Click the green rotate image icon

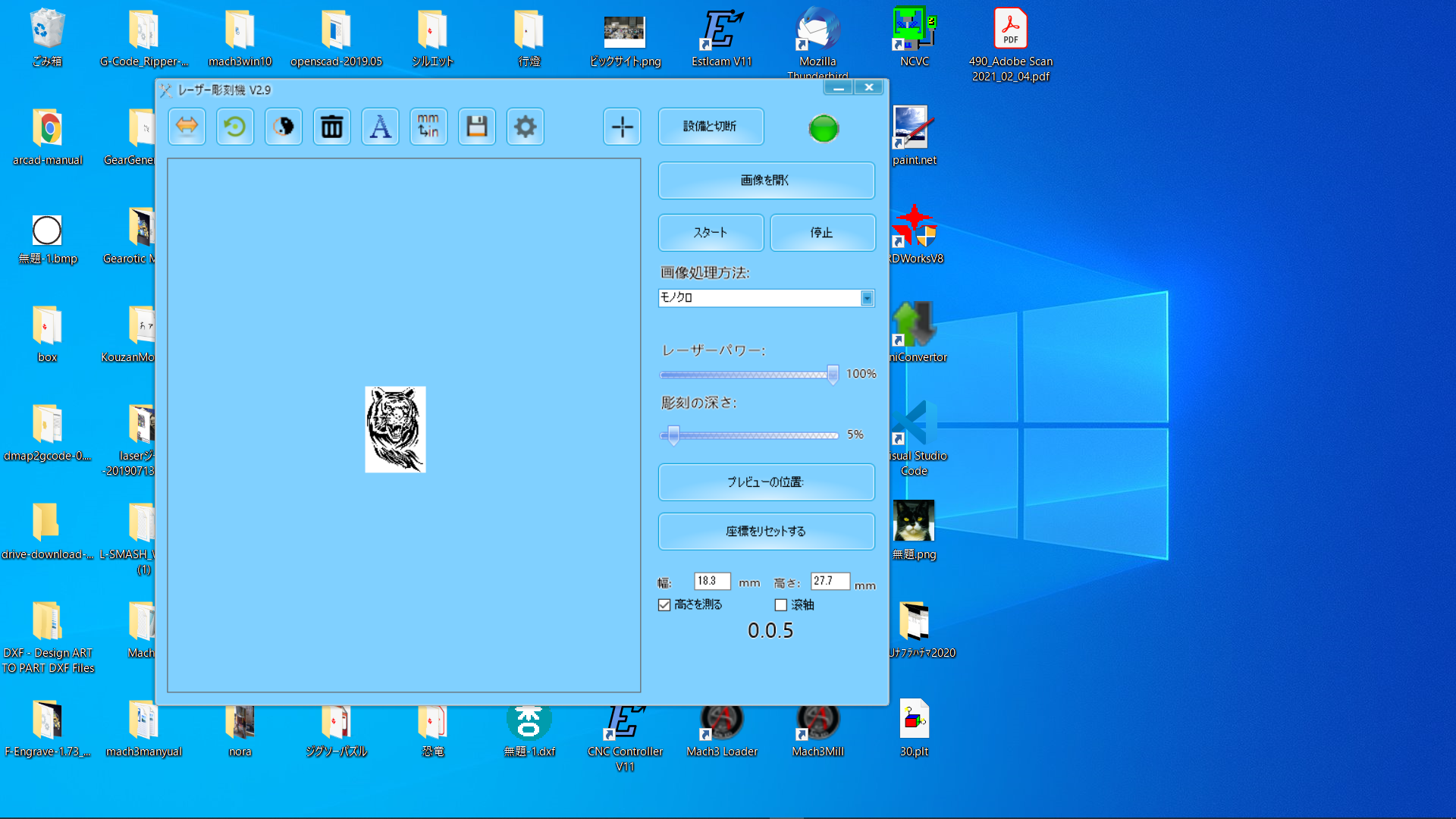[x=235, y=127]
